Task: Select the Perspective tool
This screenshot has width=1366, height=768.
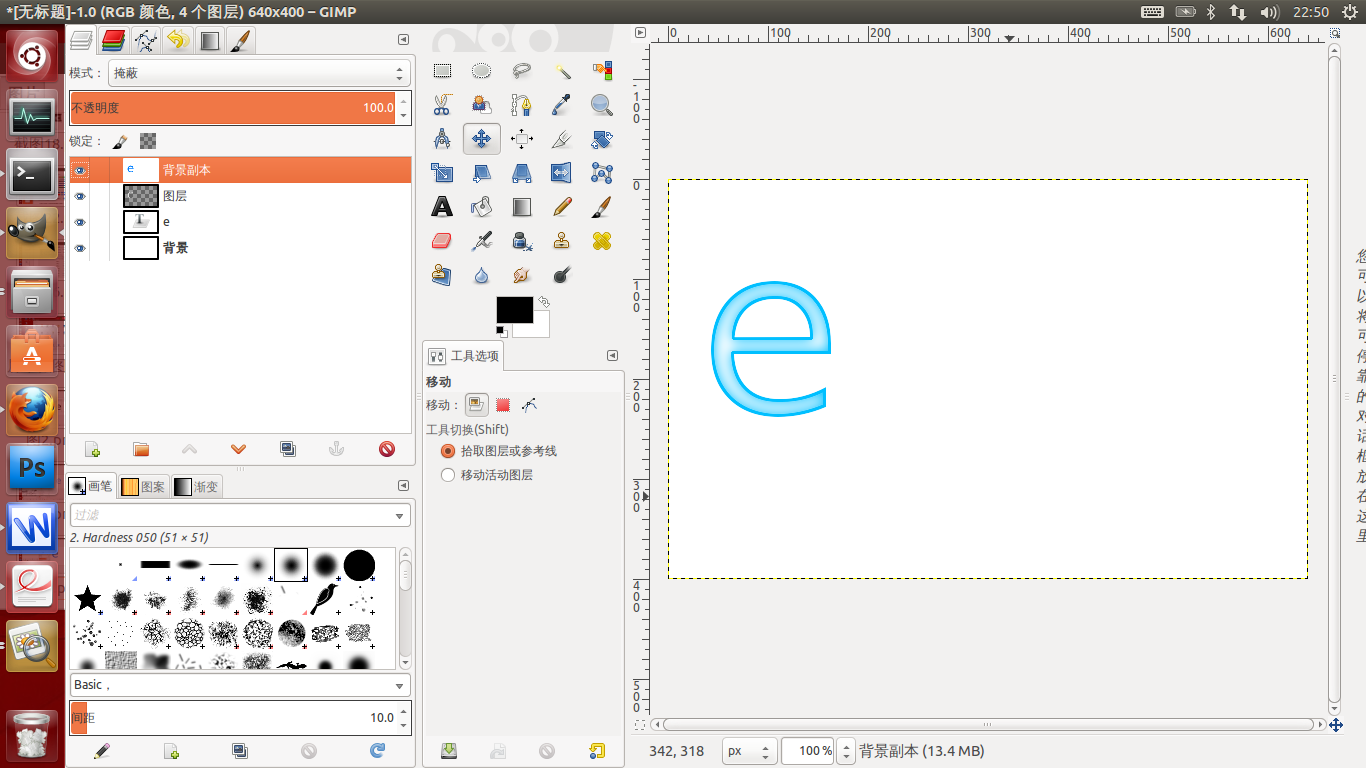Action: pyautogui.click(x=522, y=173)
